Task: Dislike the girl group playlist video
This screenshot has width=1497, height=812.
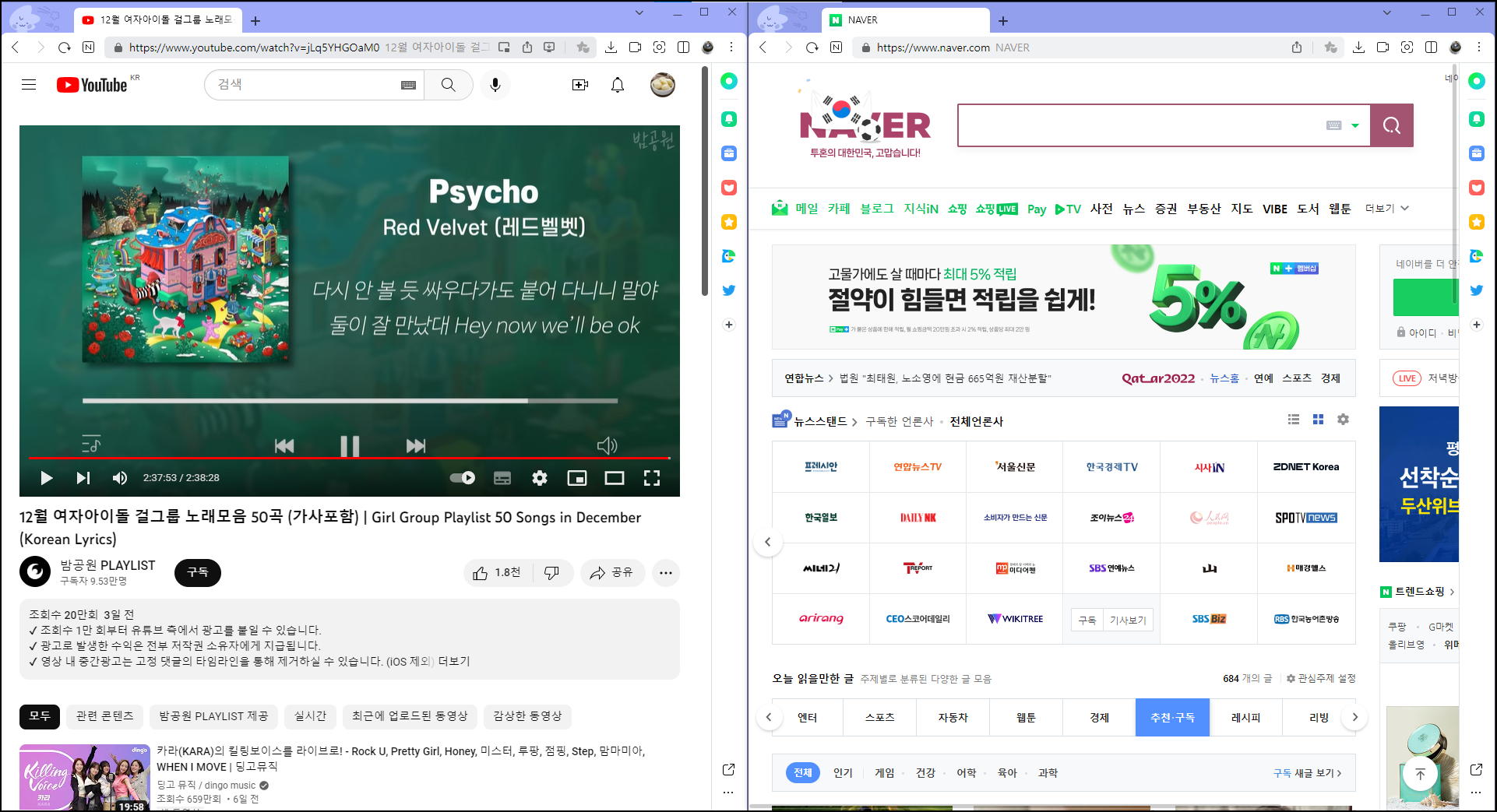Action: pyautogui.click(x=552, y=573)
